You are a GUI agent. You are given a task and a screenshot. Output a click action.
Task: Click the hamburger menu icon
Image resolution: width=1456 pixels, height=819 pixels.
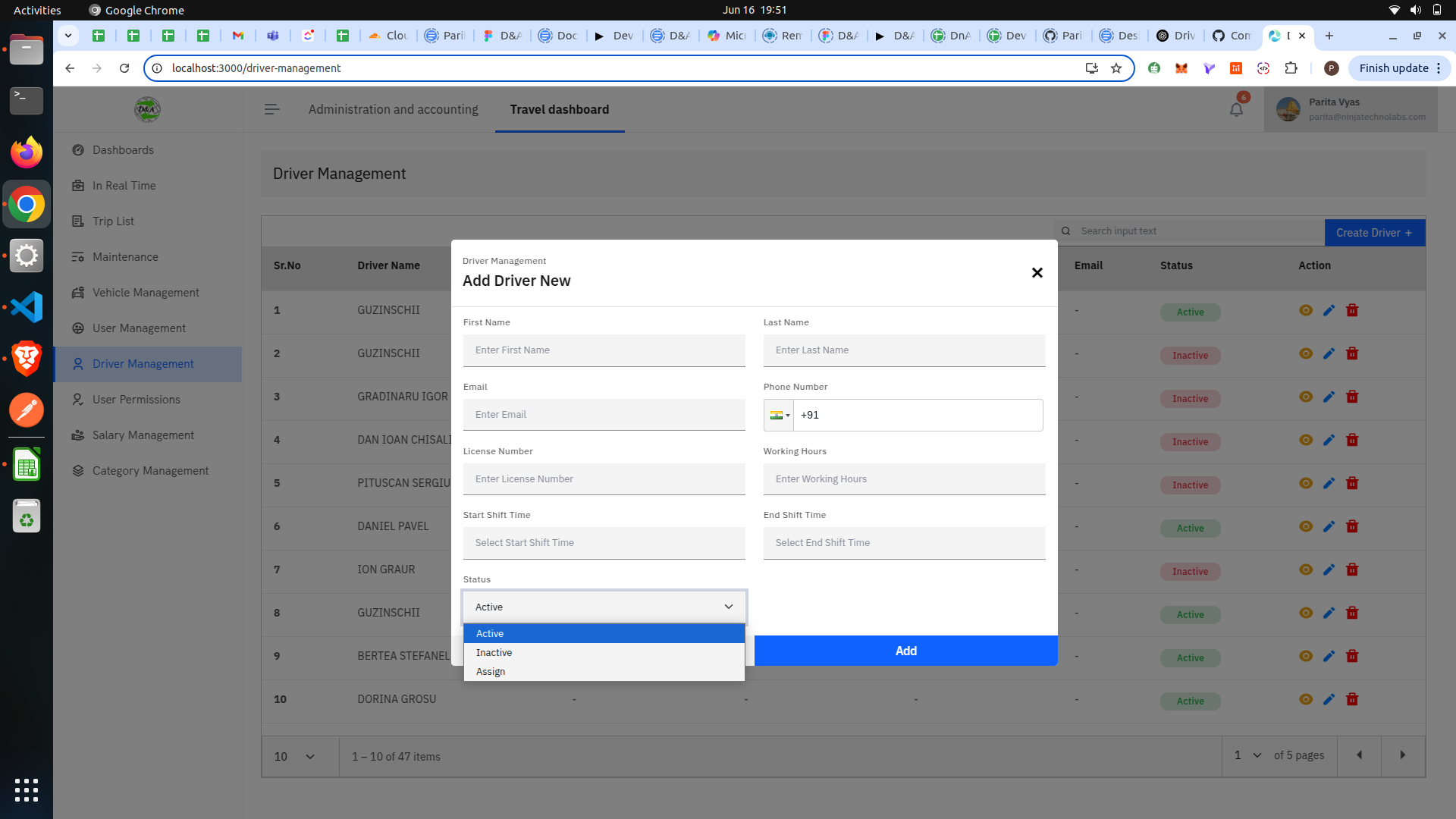[x=271, y=110]
